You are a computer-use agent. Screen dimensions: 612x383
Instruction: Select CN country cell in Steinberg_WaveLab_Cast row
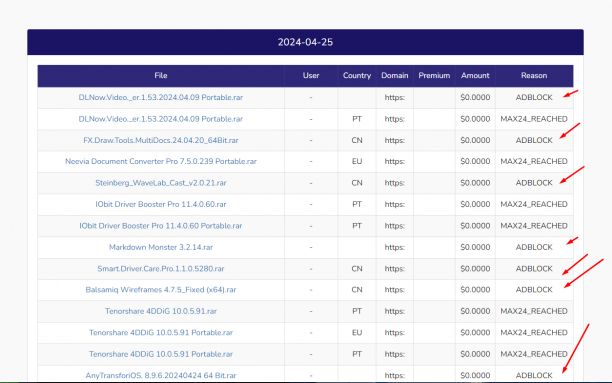(357, 183)
